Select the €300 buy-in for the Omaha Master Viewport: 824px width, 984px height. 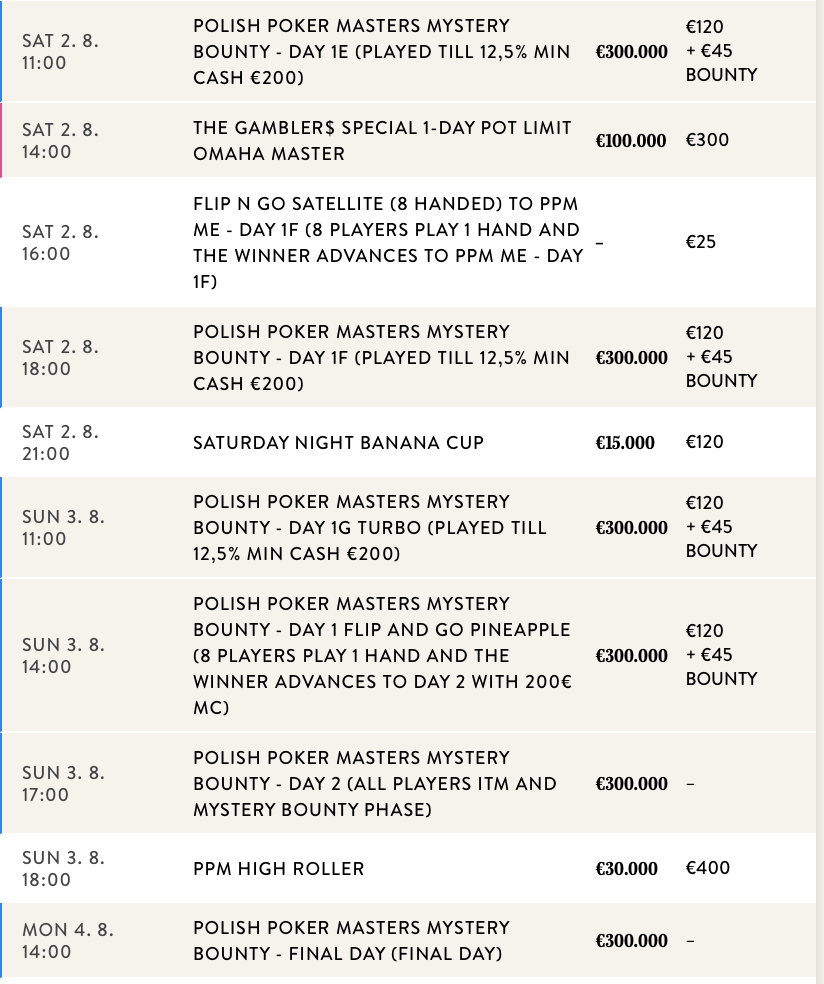tap(707, 140)
